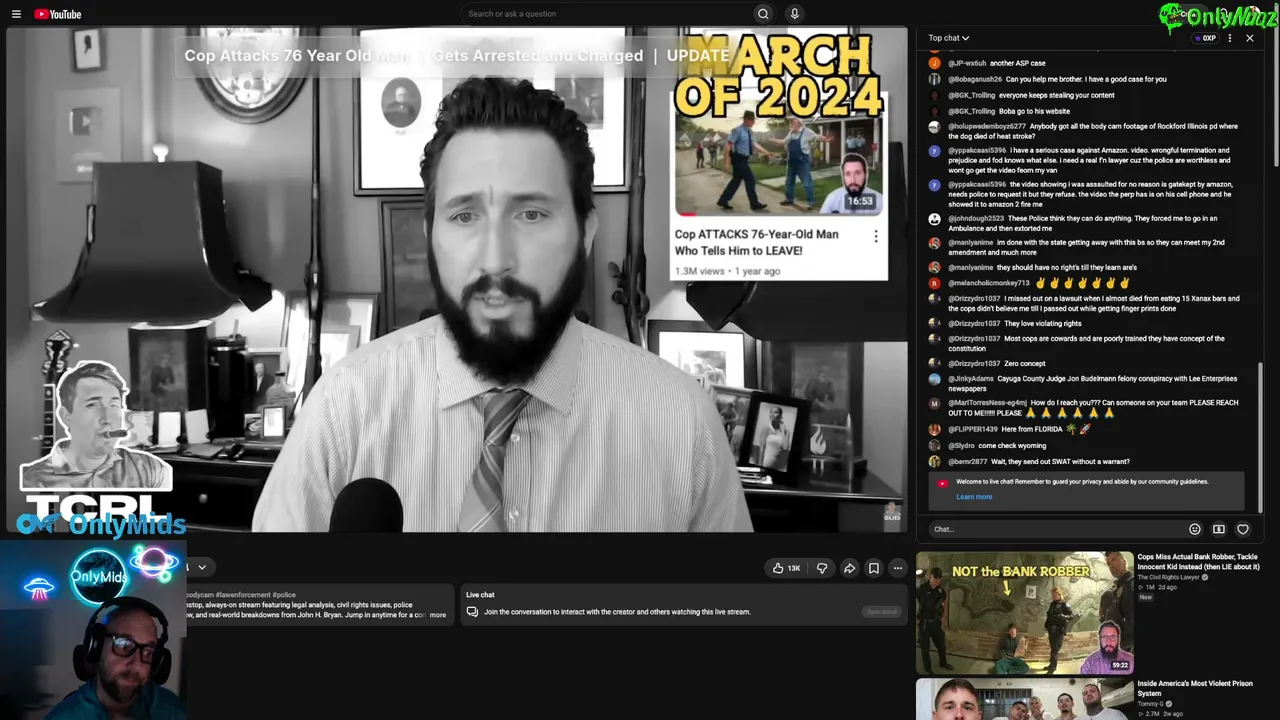Image resolution: width=1280 pixels, height=720 pixels.
Task: Follow the Learn more link in chat
Action: click(x=974, y=497)
